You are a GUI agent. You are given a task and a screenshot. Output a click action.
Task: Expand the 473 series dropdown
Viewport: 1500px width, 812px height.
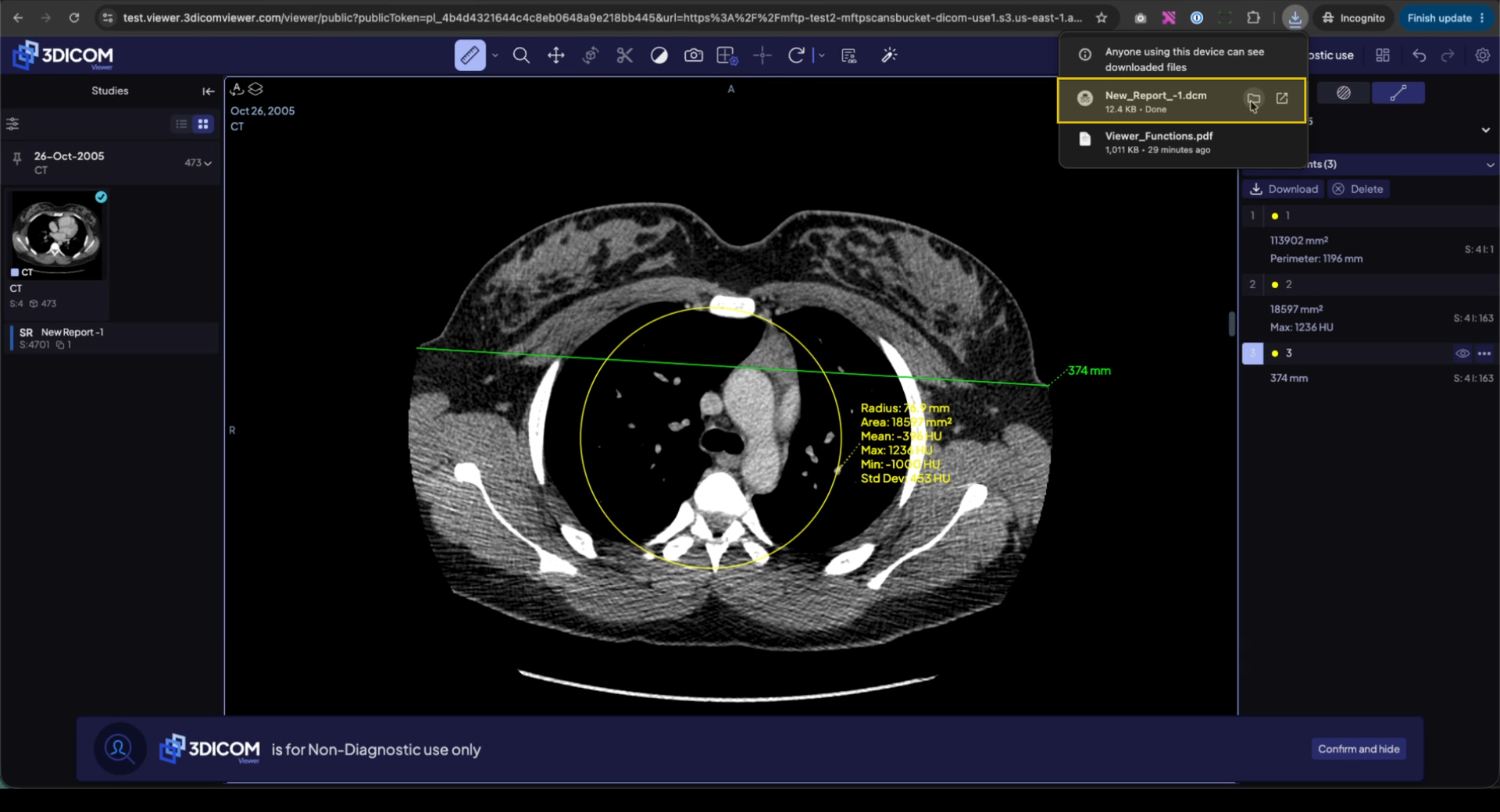pyautogui.click(x=198, y=163)
